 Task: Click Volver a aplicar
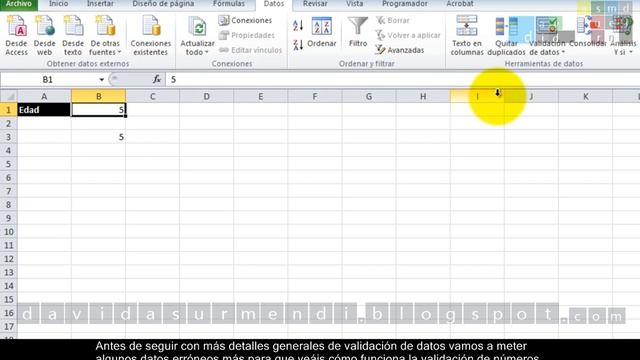click(408, 36)
